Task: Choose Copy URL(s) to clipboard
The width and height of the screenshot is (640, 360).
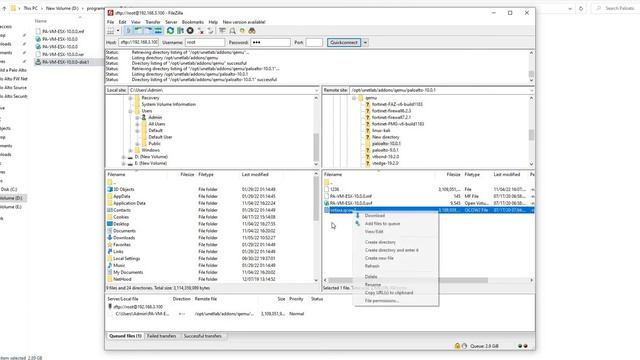Action: coord(389,293)
